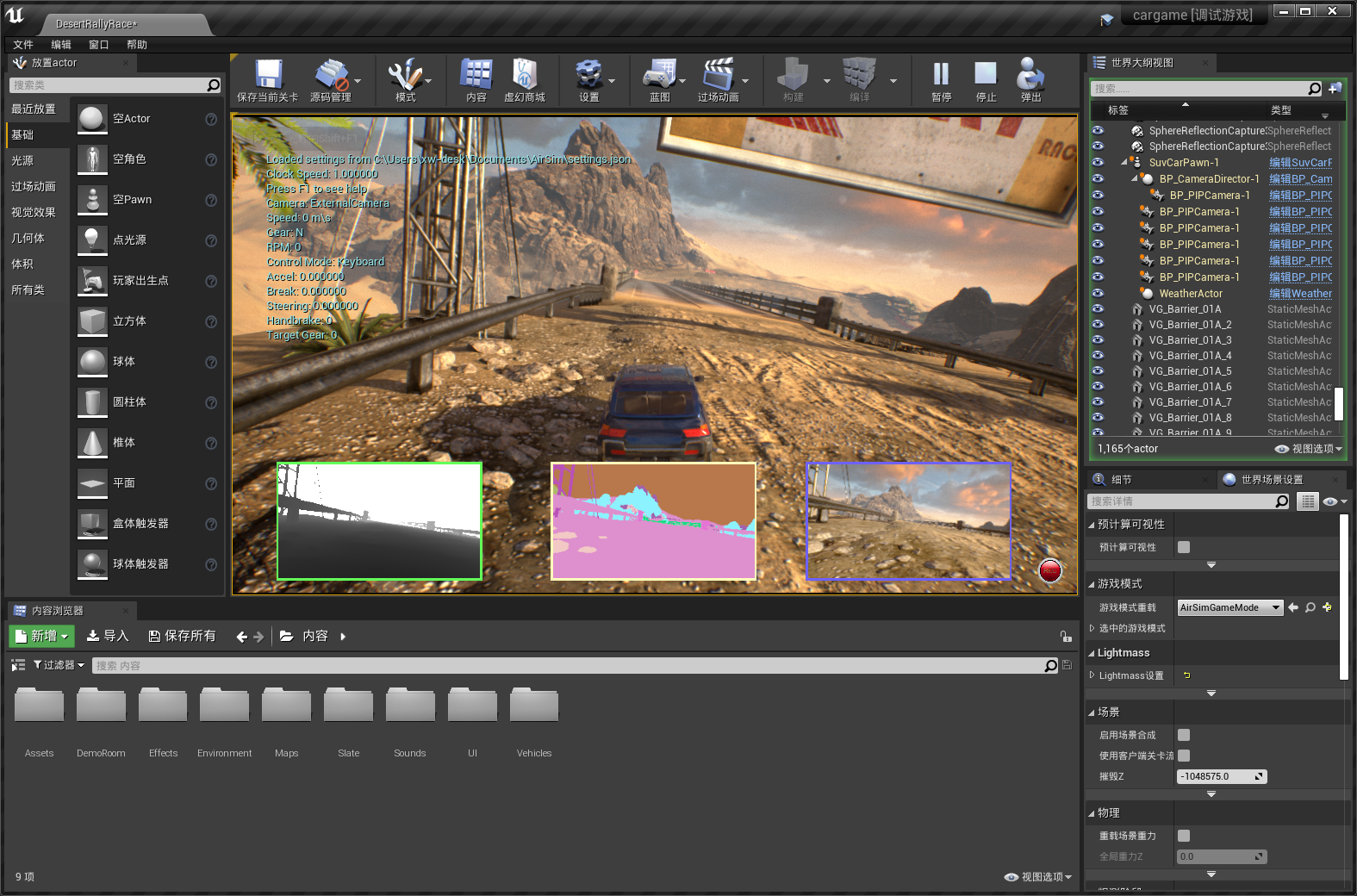Pick the Box Trigger actor icon
1357x896 pixels.
(x=92, y=524)
